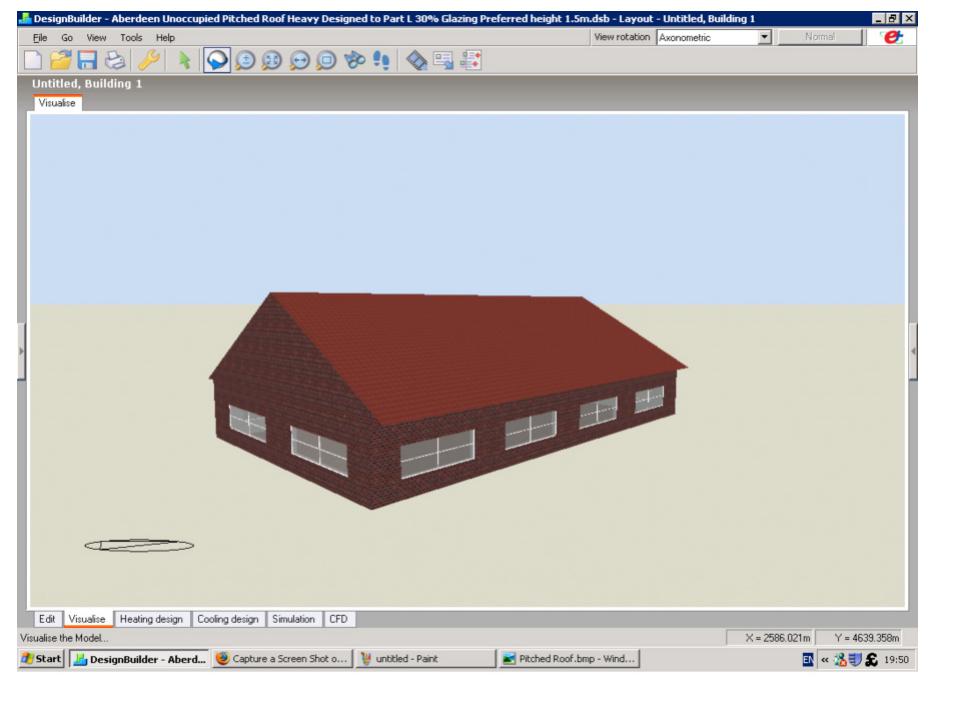Click the X coordinate readout in status bar

tap(771, 638)
